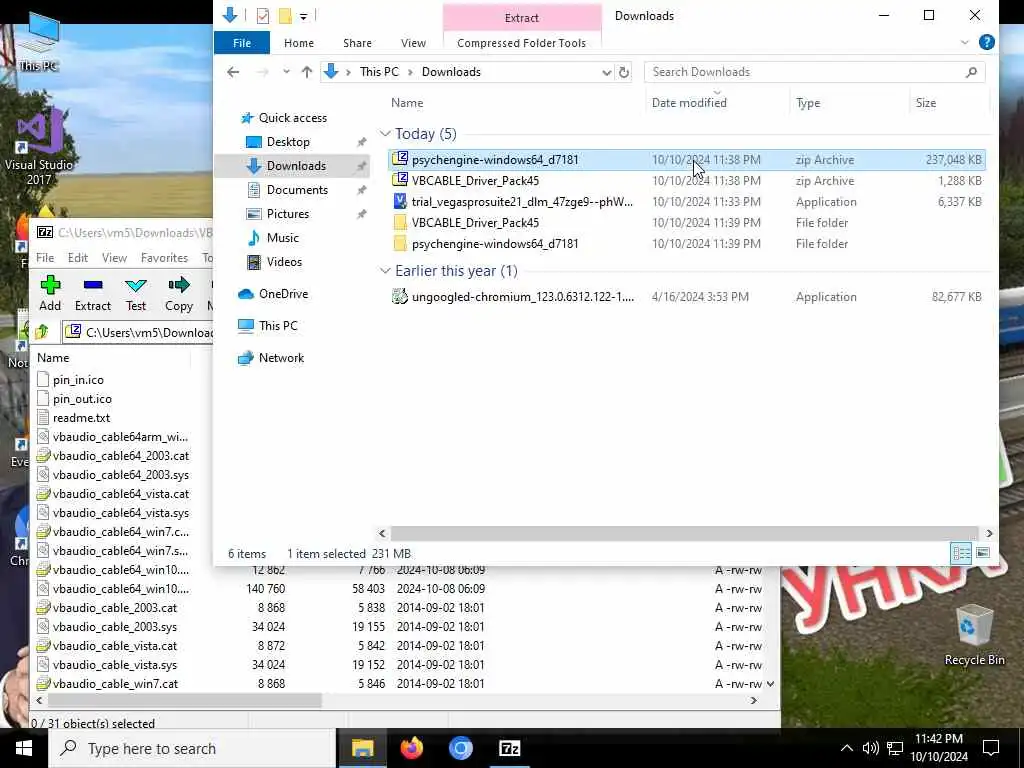Click the Back arrow in File Explorer
Screen dimensions: 1024x768
click(x=233, y=72)
